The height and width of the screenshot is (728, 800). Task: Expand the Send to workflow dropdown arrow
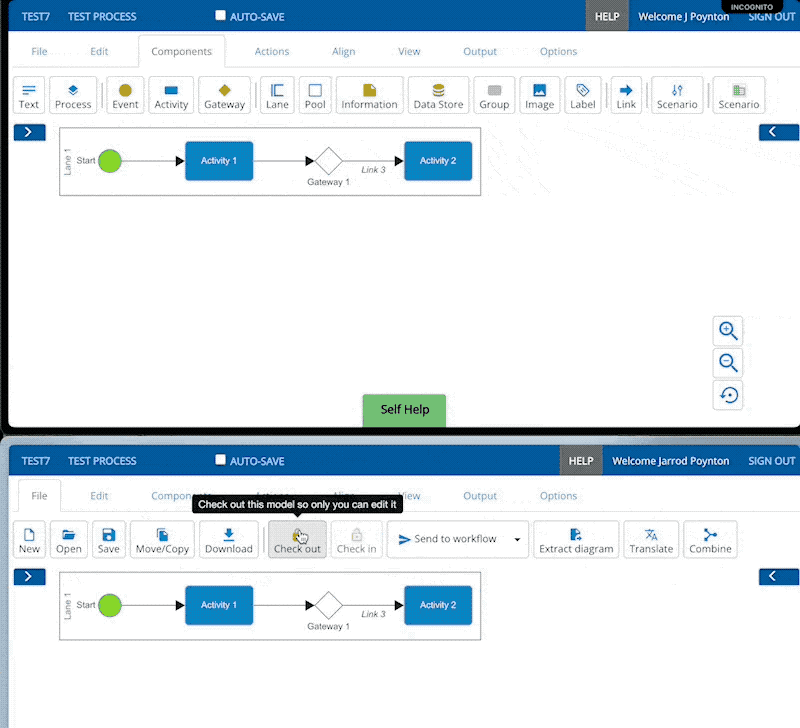tap(517, 539)
